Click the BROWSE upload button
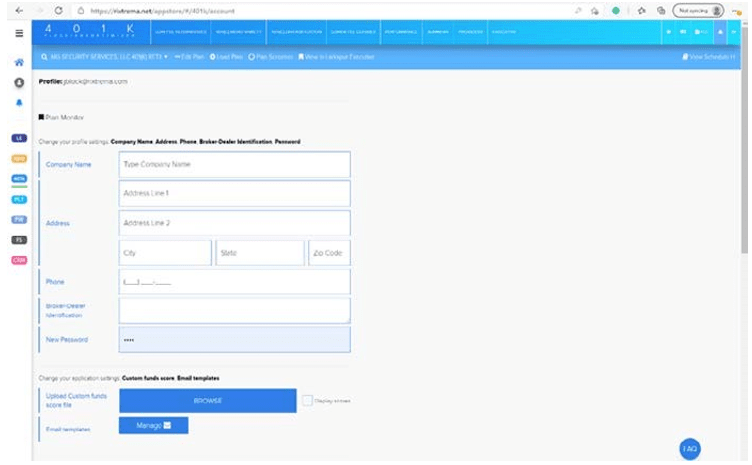752x465 pixels. tap(208, 401)
